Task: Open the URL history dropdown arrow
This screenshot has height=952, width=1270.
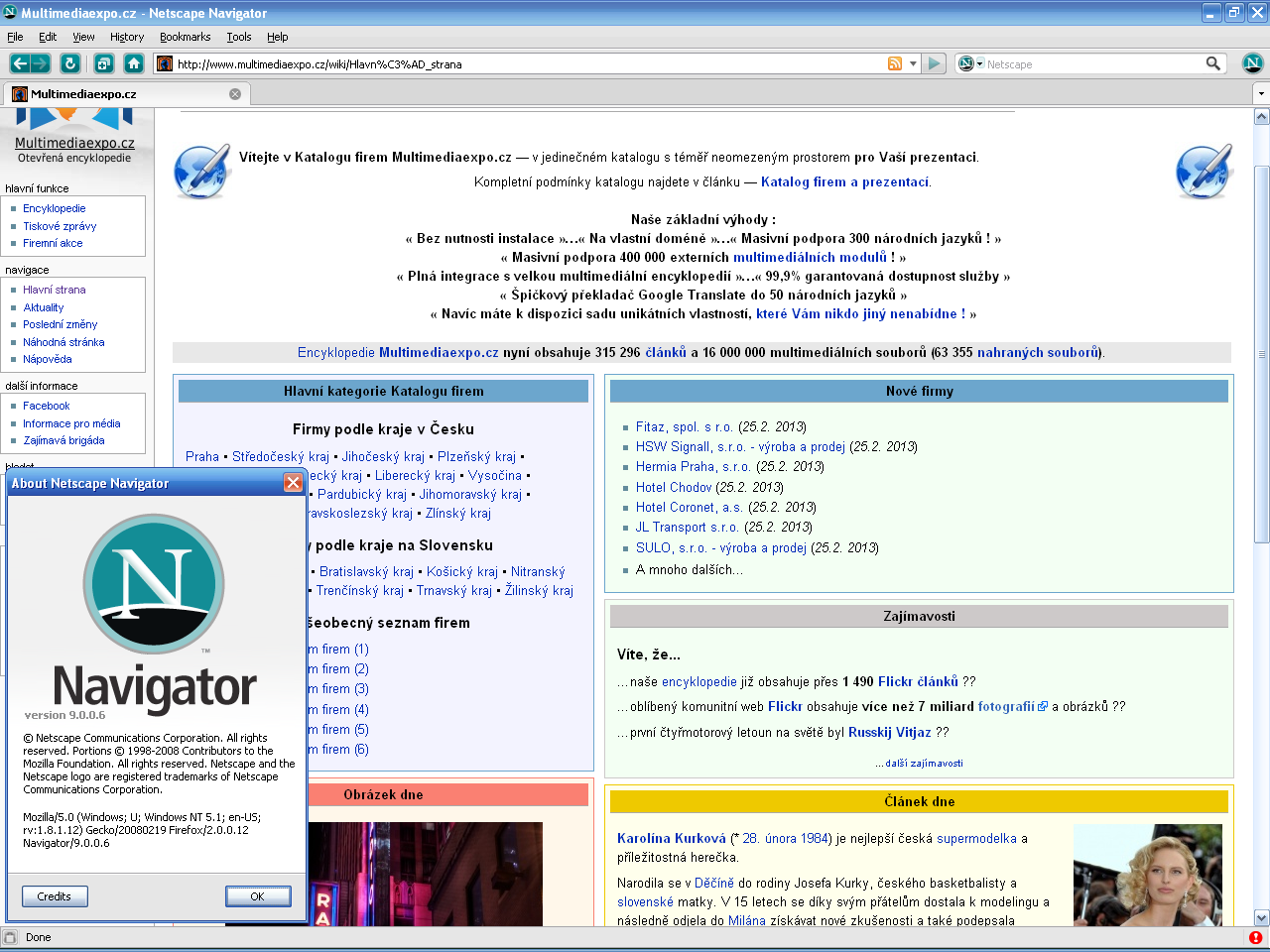Action: click(x=913, y=63)
